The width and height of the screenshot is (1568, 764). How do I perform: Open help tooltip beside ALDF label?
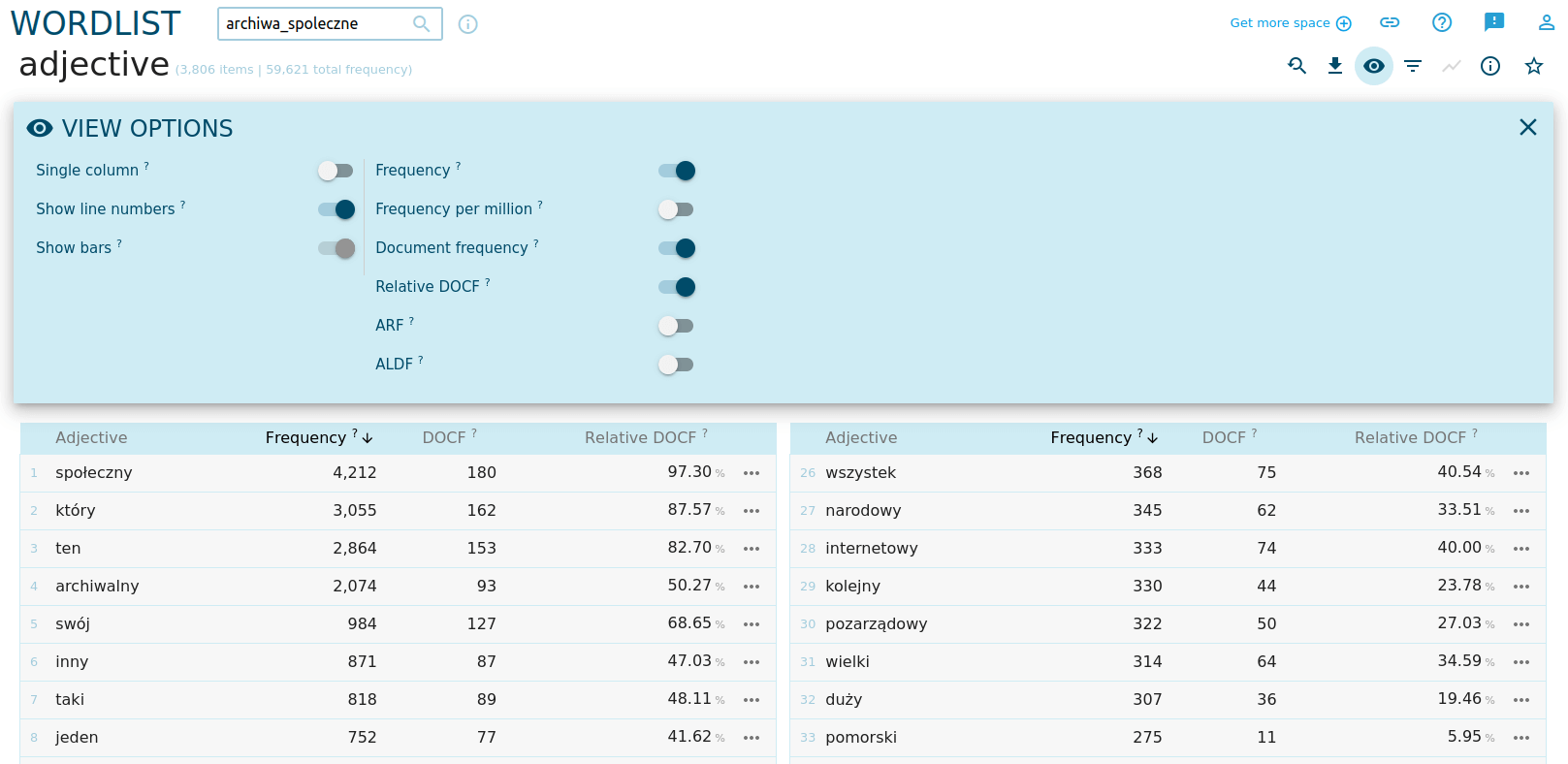(x=421, y=360)
